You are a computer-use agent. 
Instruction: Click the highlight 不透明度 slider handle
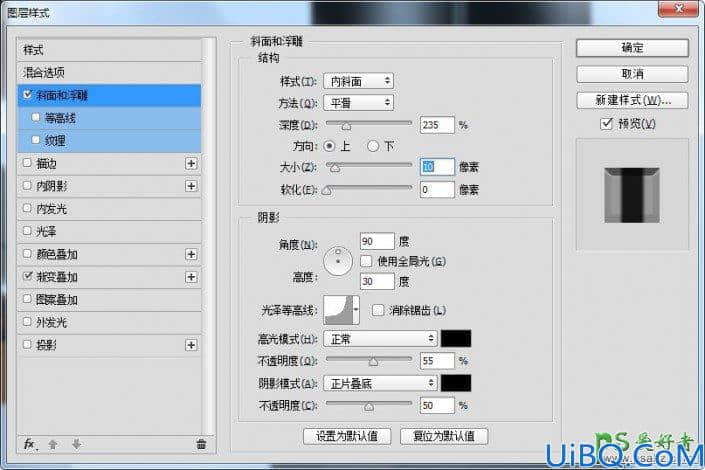[x=373, y=362]
